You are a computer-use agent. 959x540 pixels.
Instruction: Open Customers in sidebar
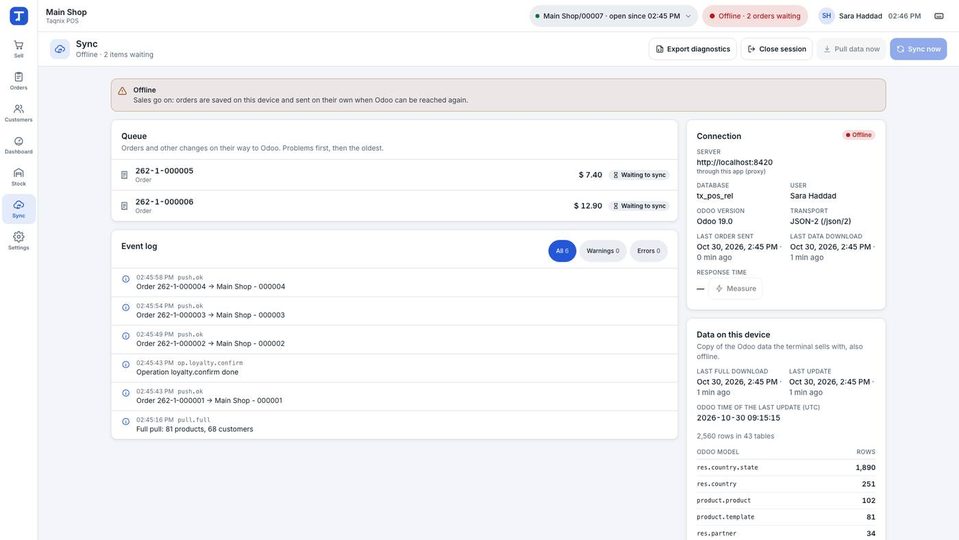18,113
